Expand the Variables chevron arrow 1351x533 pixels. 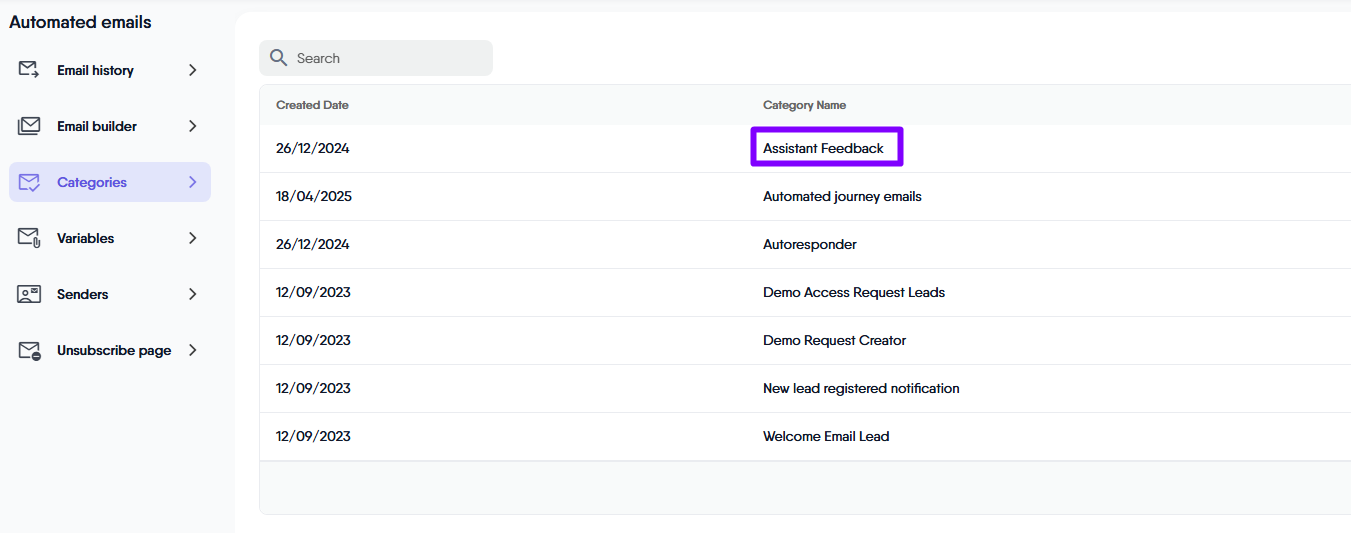[193, 238]
